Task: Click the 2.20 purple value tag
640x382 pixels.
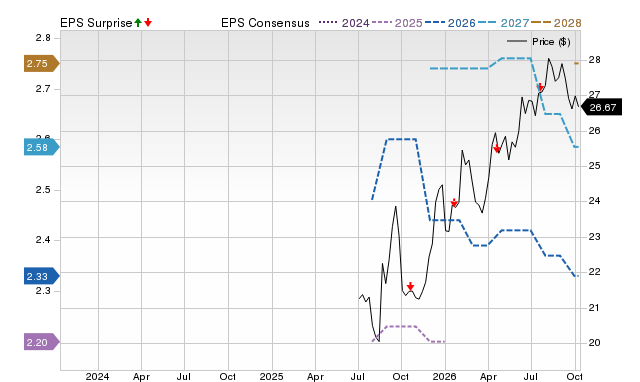Action: pos(42,342)
